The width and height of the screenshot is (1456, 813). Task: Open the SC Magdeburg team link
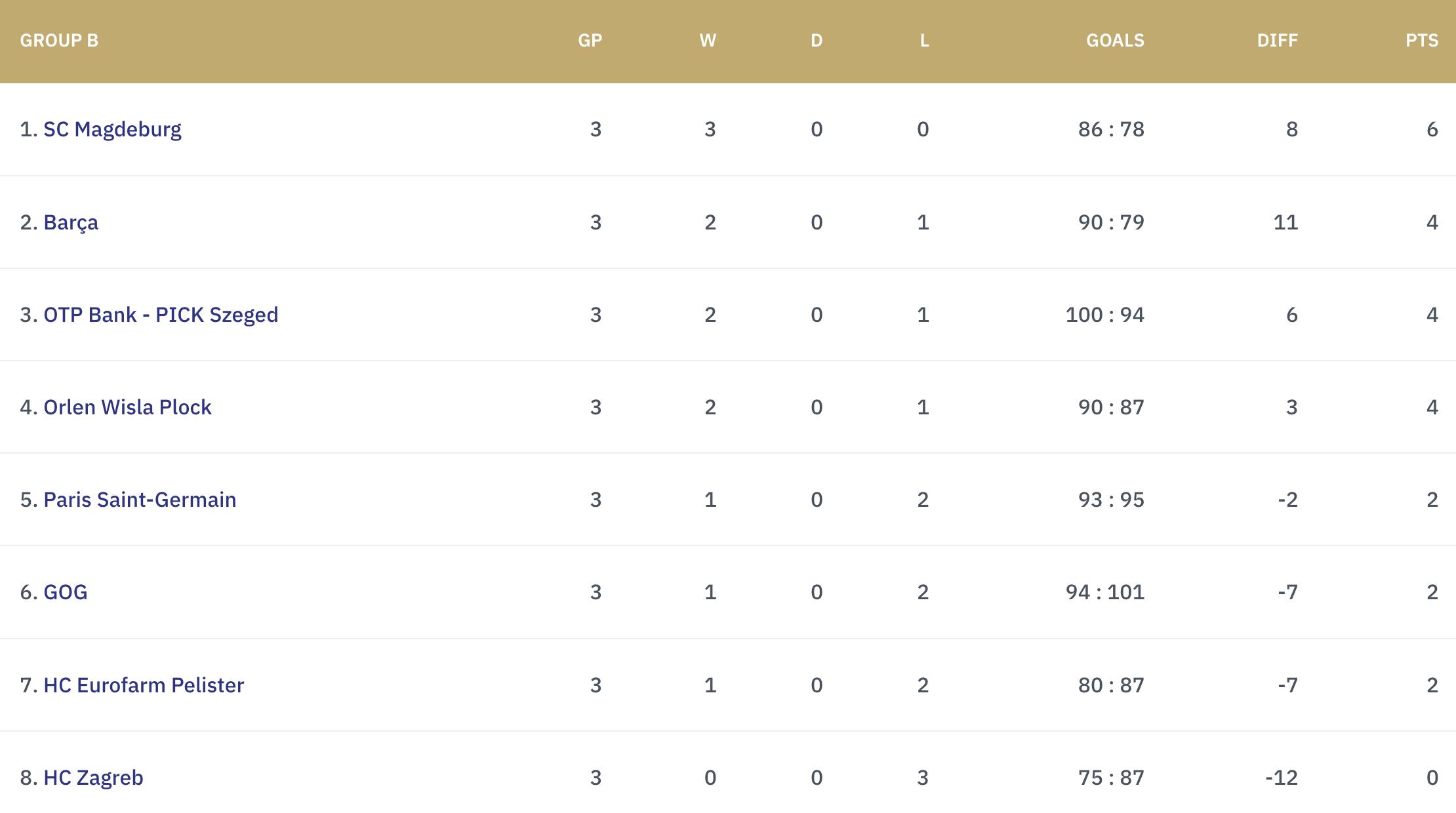pos(112,129)
